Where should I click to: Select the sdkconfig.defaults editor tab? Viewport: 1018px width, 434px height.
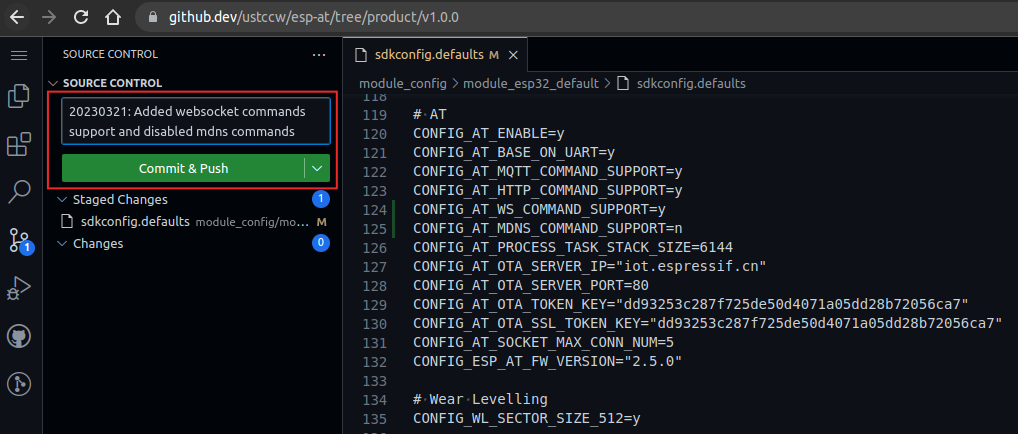(428, 54)
